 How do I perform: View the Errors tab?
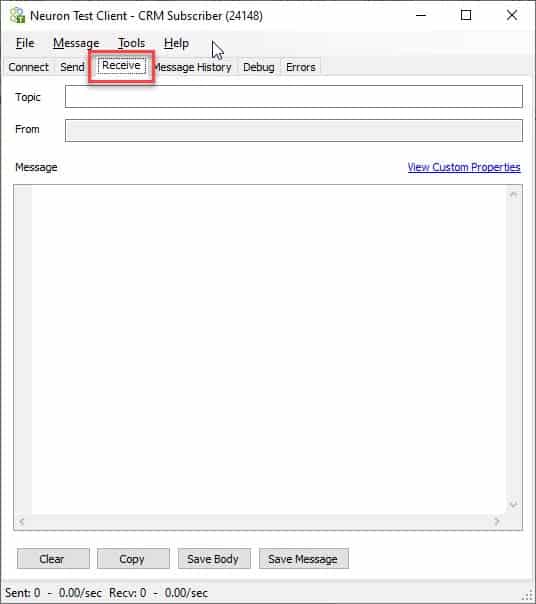301,67
